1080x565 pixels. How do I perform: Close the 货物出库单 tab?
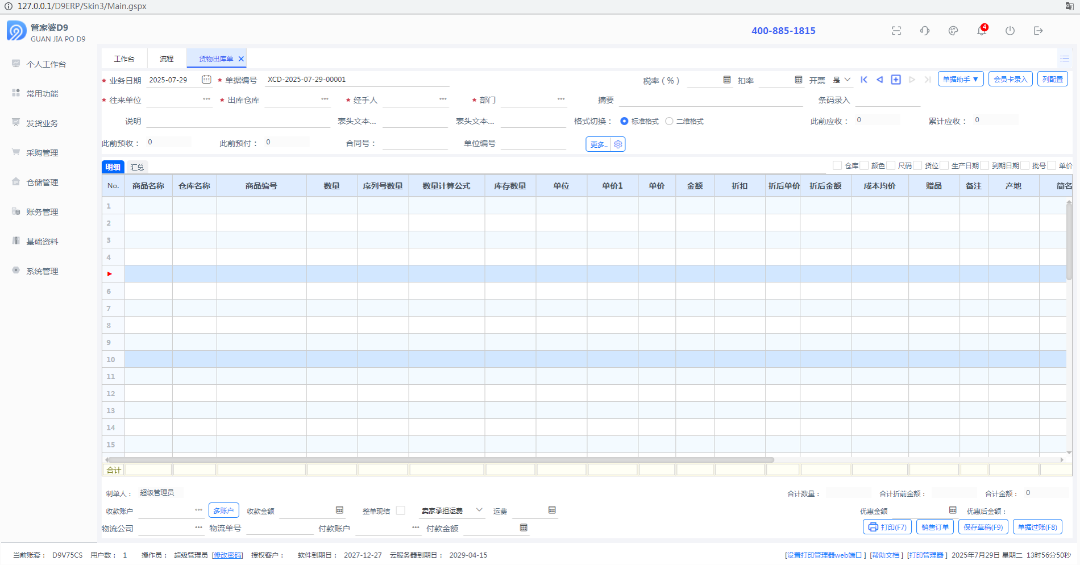(x=241, y=59)
